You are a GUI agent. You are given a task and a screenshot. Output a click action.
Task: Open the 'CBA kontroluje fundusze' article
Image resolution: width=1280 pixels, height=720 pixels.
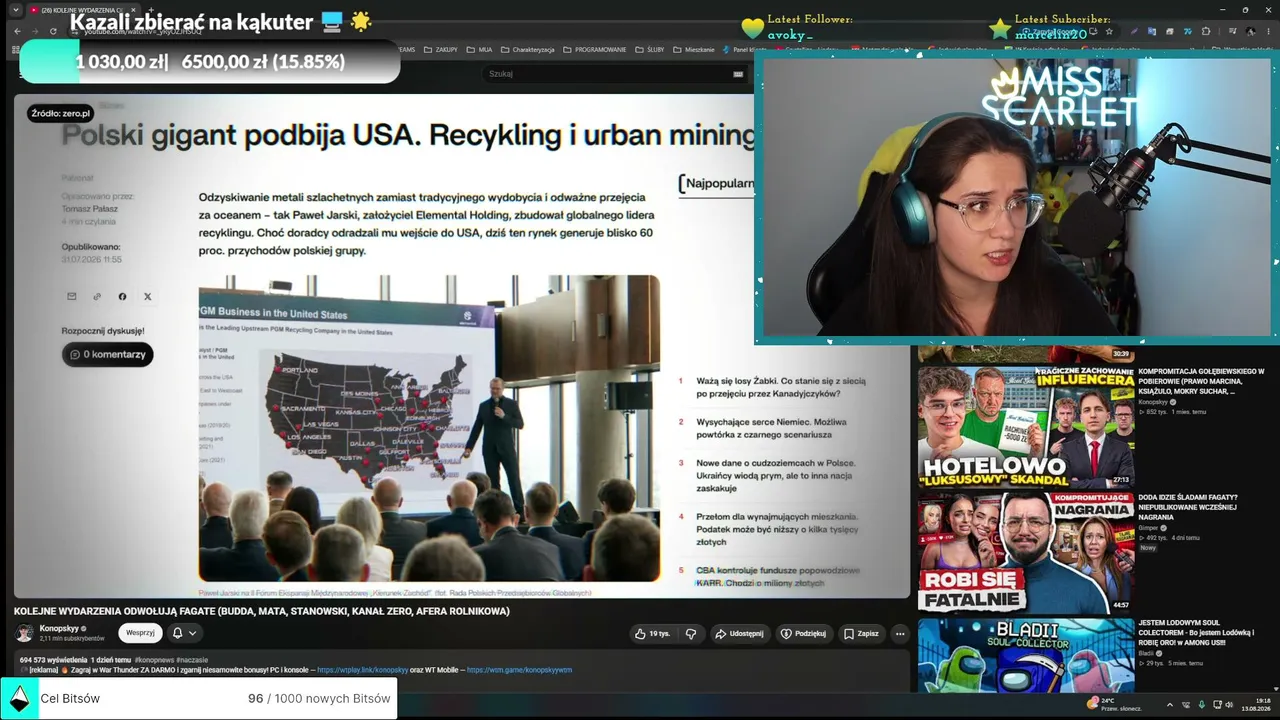tap(778, 576)
